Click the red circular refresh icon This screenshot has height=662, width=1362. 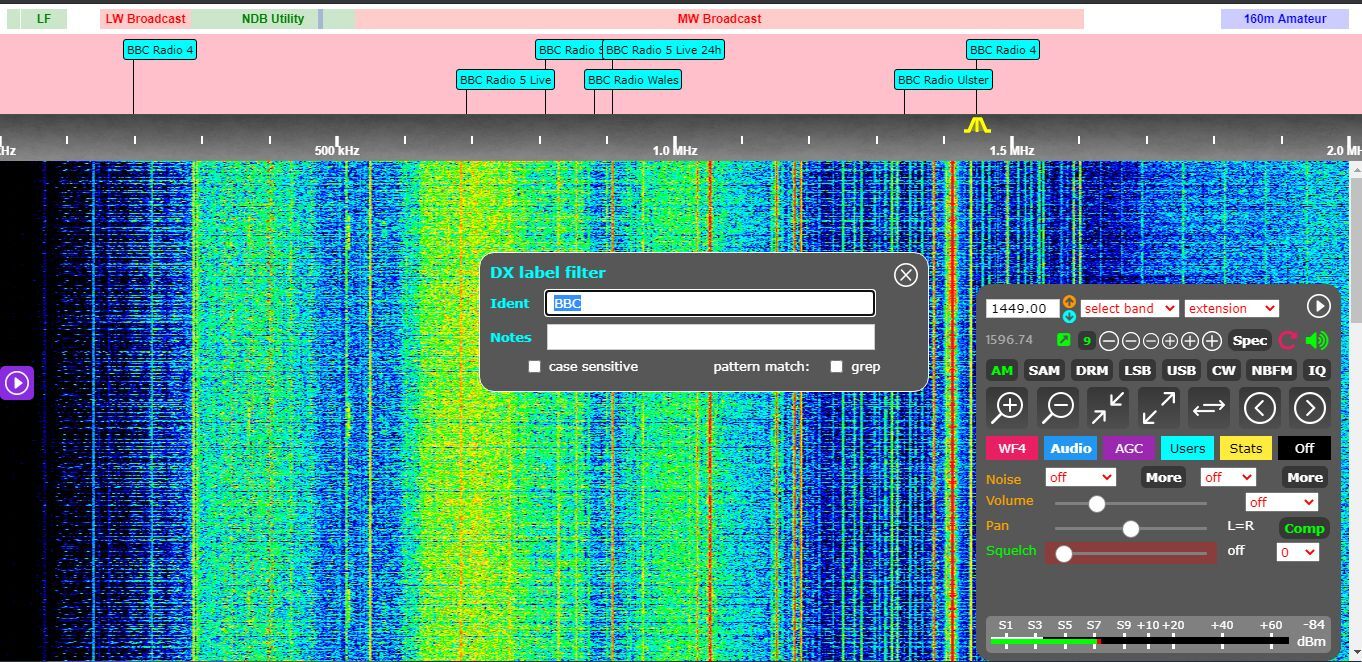(x=1288, y=341)
